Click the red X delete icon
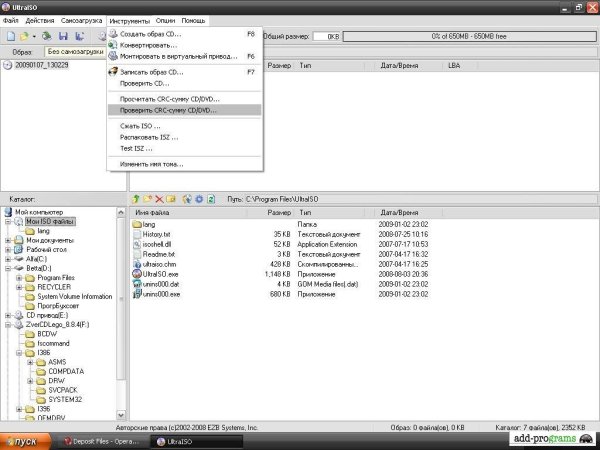This screenshot has width=600, height=450. pyautogui.click(x=159, y=199)
